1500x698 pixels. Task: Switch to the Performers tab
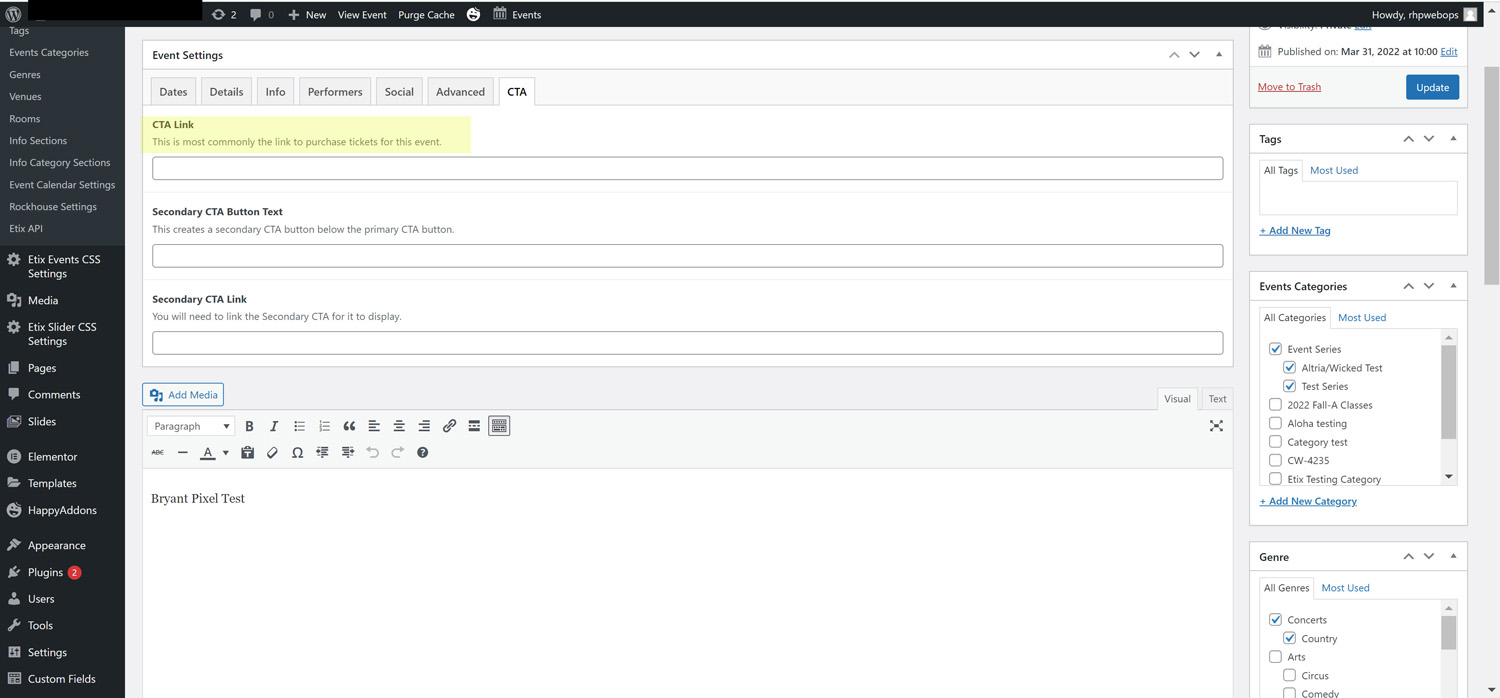pos(335,92)
